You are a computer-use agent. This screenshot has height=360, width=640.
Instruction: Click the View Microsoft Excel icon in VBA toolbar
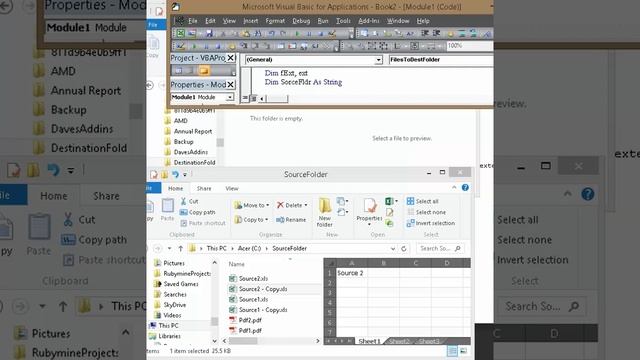point(180,33)
